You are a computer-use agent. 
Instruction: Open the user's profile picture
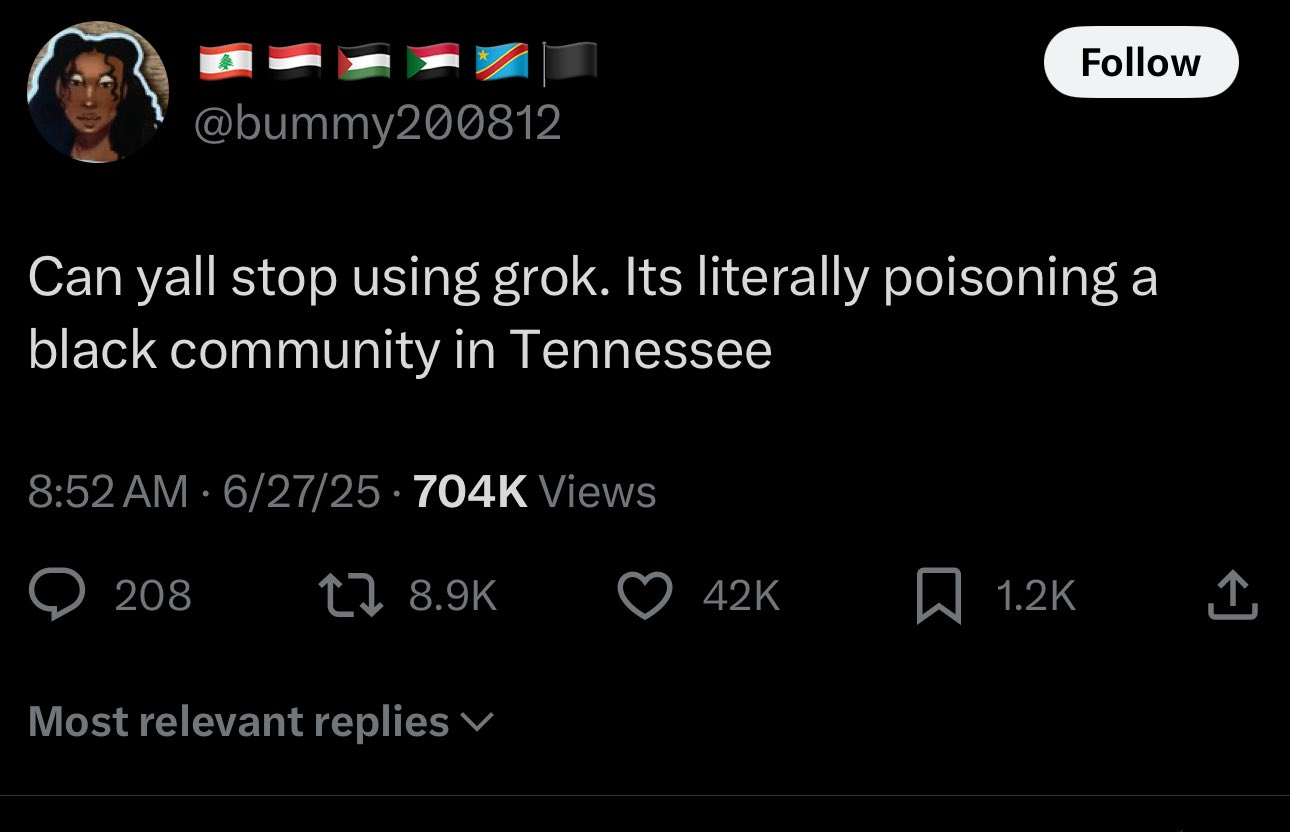(x=98, y=92)
